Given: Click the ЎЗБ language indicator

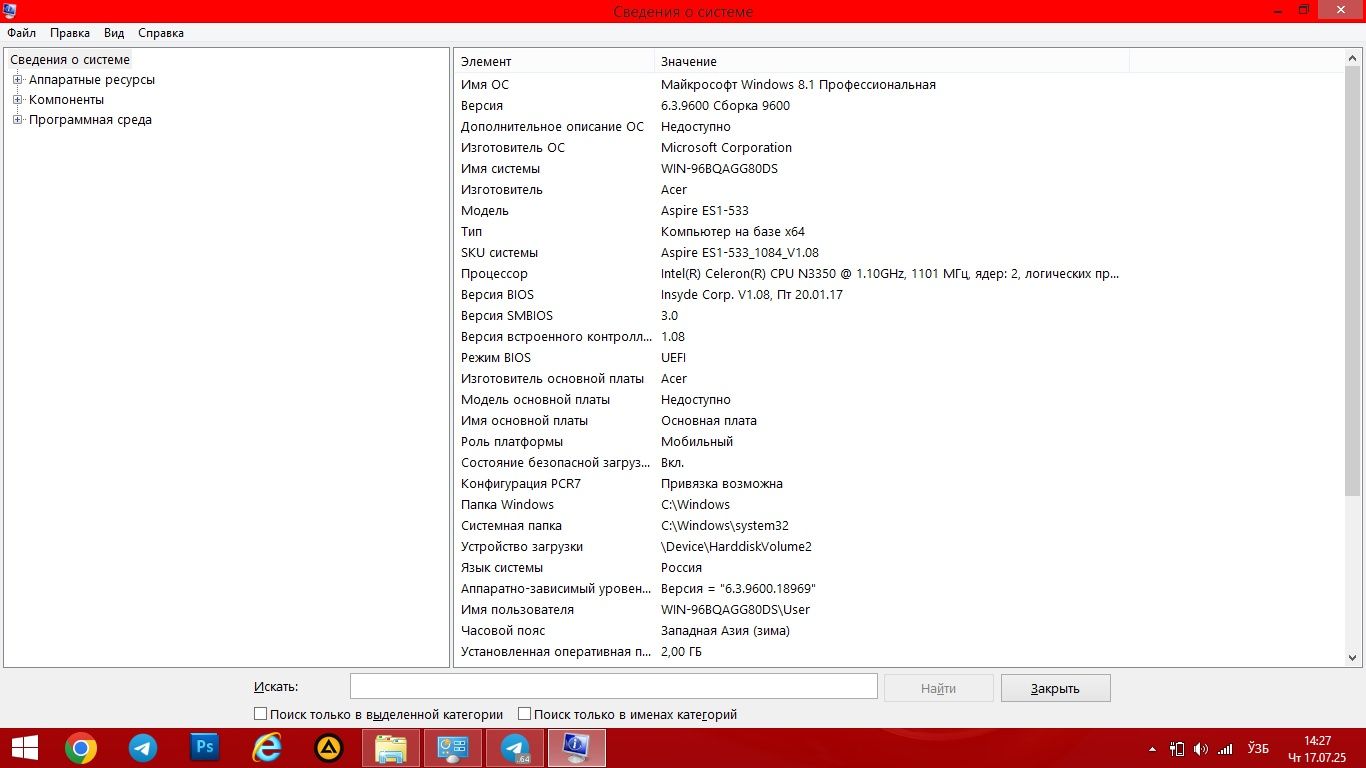Looking at the screenshot, I should pyautogui.click(x=1258, y=748).
